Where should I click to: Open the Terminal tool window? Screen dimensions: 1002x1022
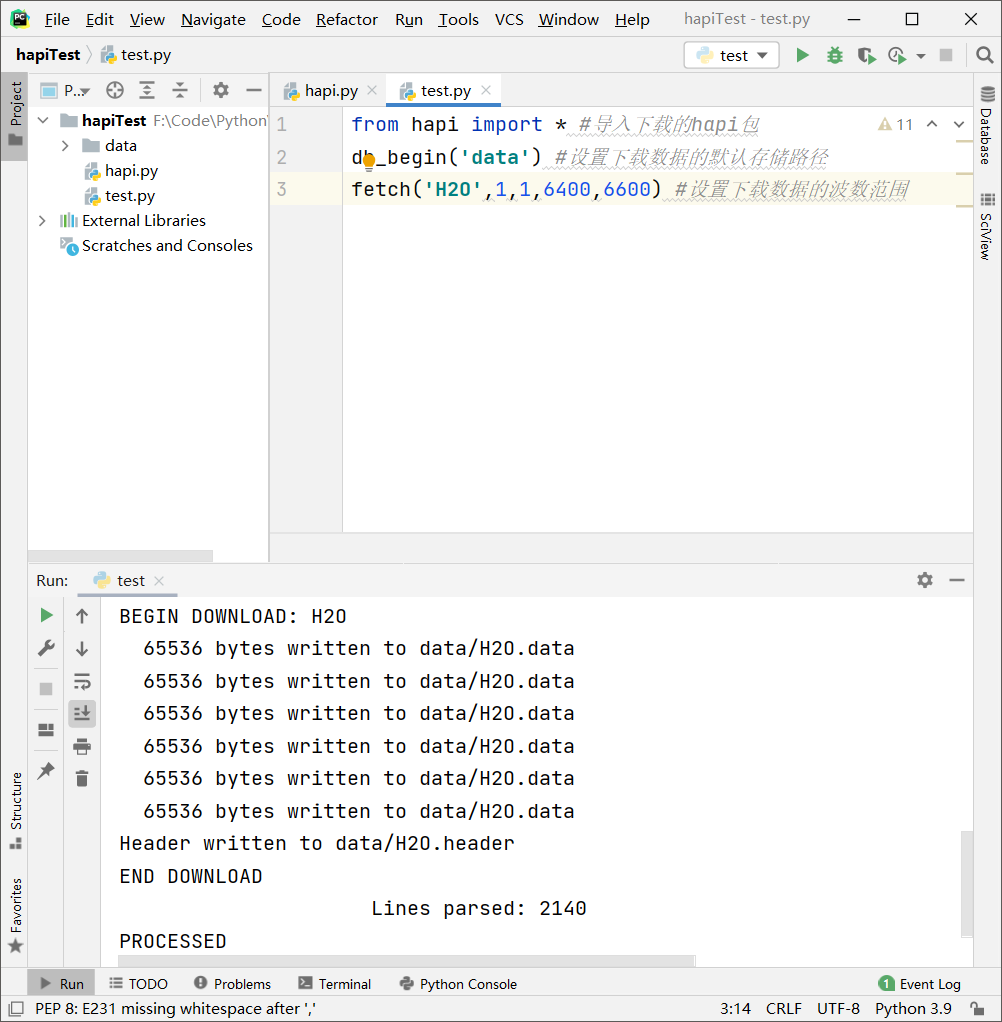[x=334, y=984]
